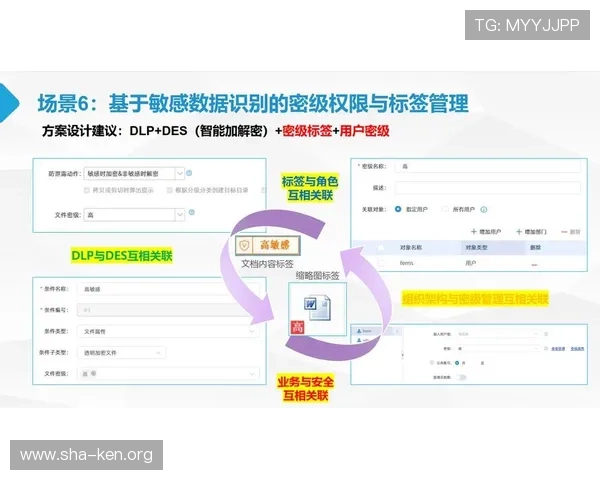
Task: Click the 缩略图标签 caption
Action: click(318, 275)
